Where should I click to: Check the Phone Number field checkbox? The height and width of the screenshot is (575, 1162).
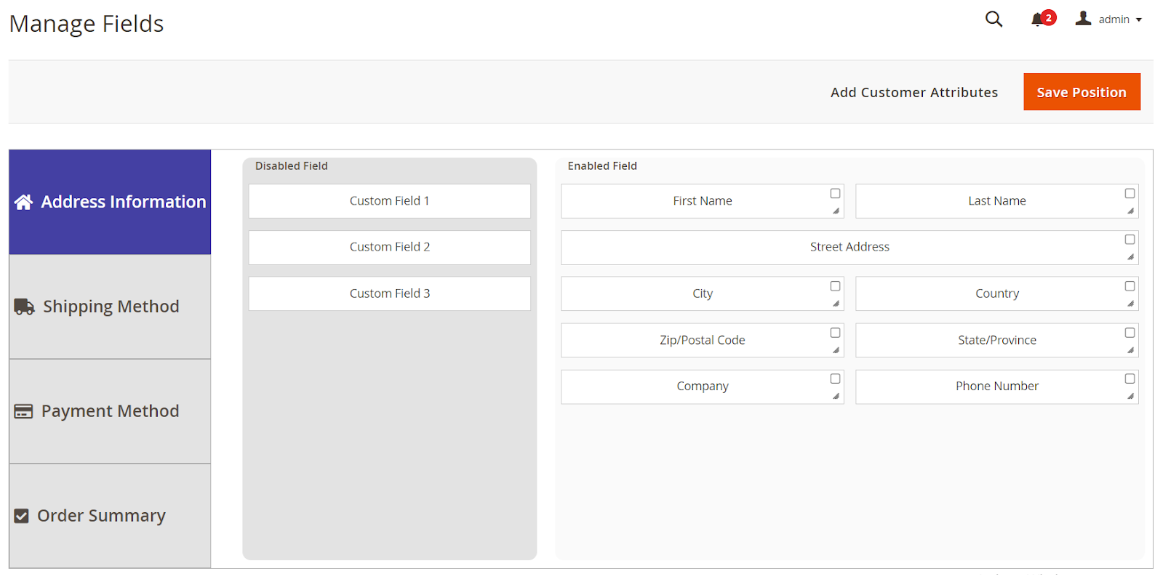(x=1130, y=379)
